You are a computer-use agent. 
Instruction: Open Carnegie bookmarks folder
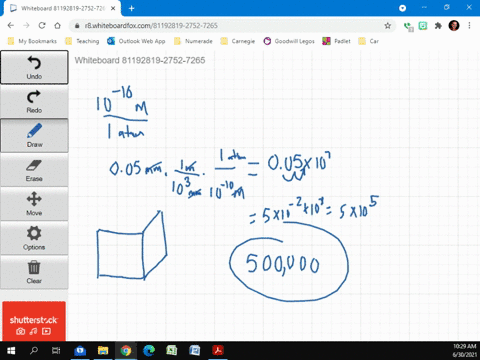click(238, 41)
